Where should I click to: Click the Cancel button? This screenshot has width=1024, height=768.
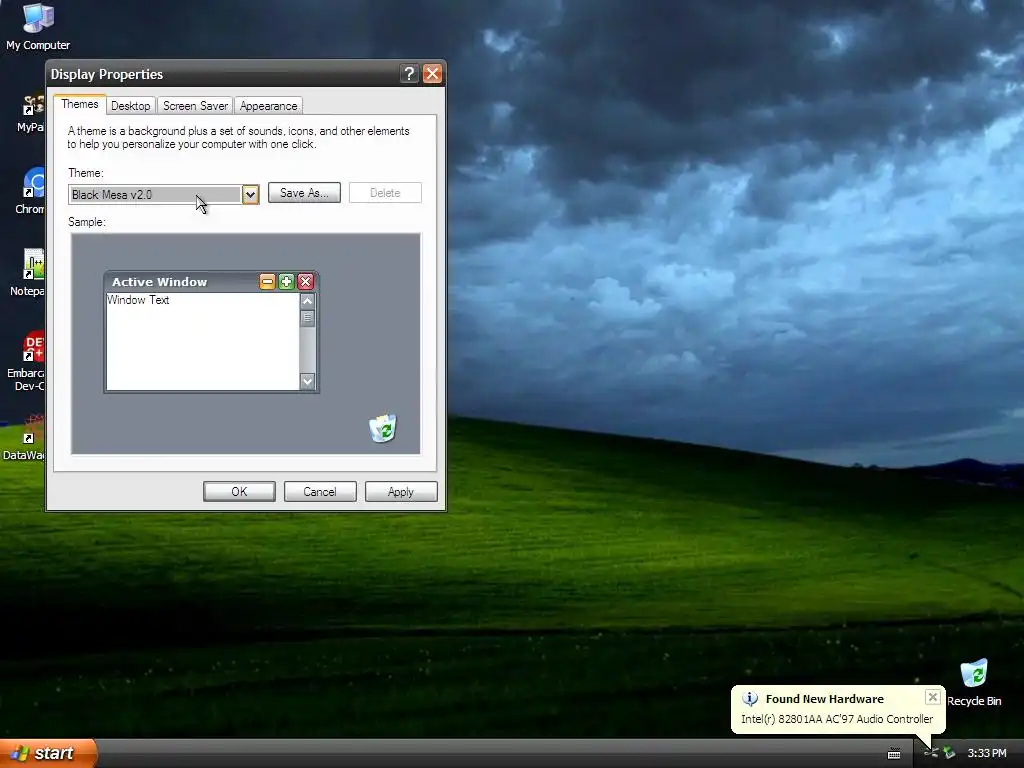320,492
